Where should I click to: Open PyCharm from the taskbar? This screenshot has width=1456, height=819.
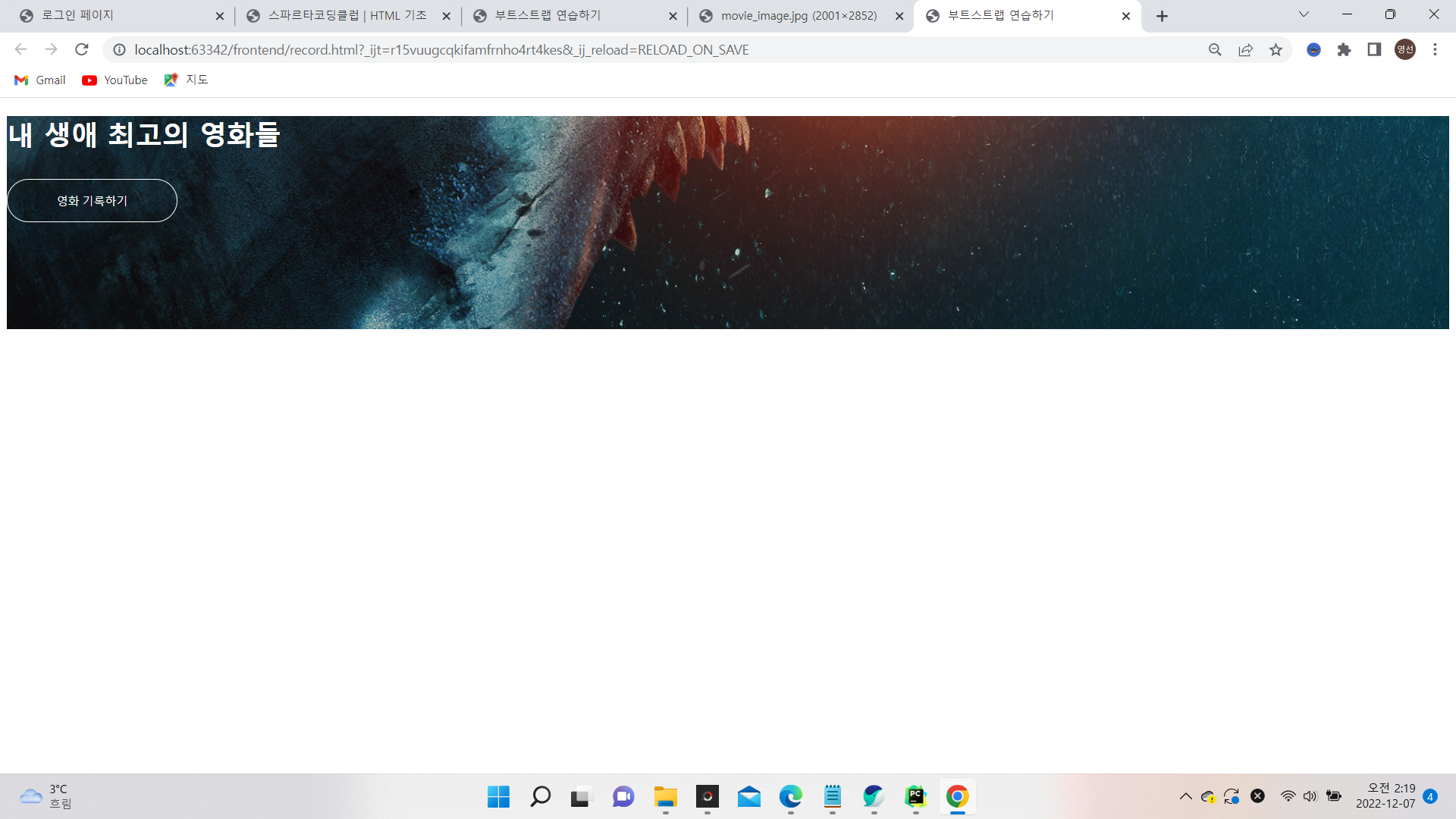[x=915, y=796]
